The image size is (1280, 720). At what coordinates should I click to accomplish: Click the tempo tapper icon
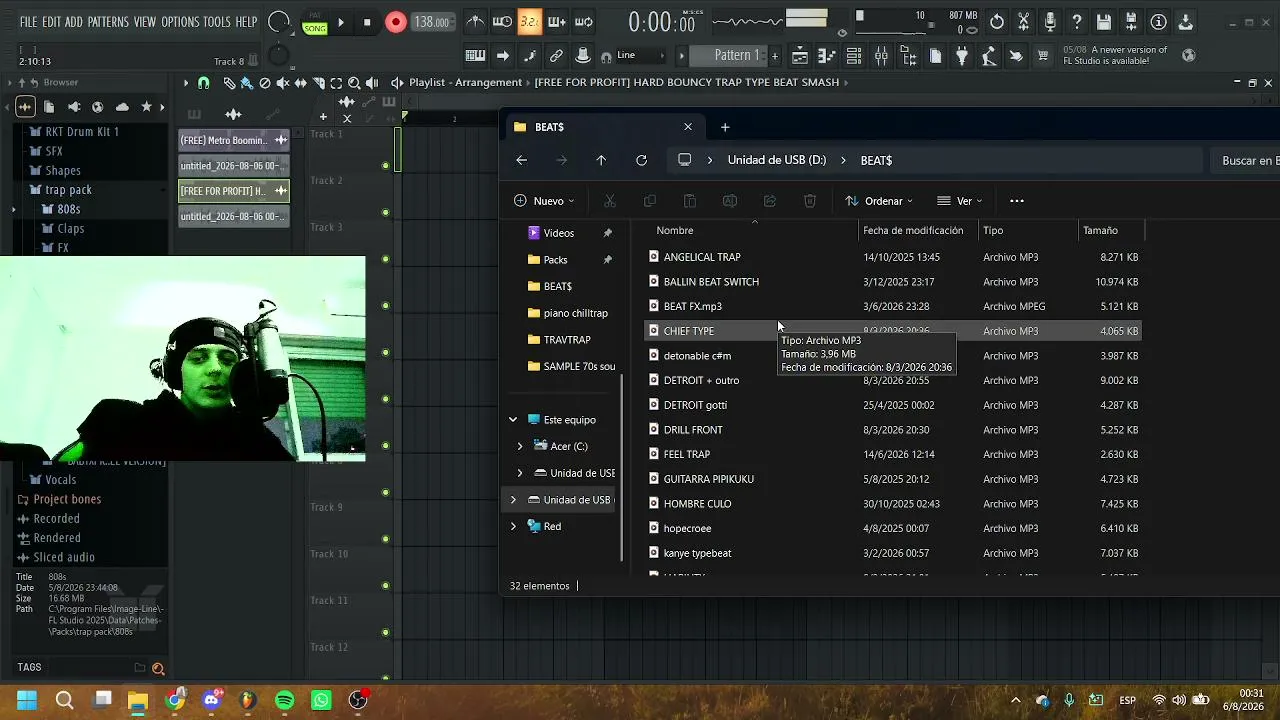[989, 56]
